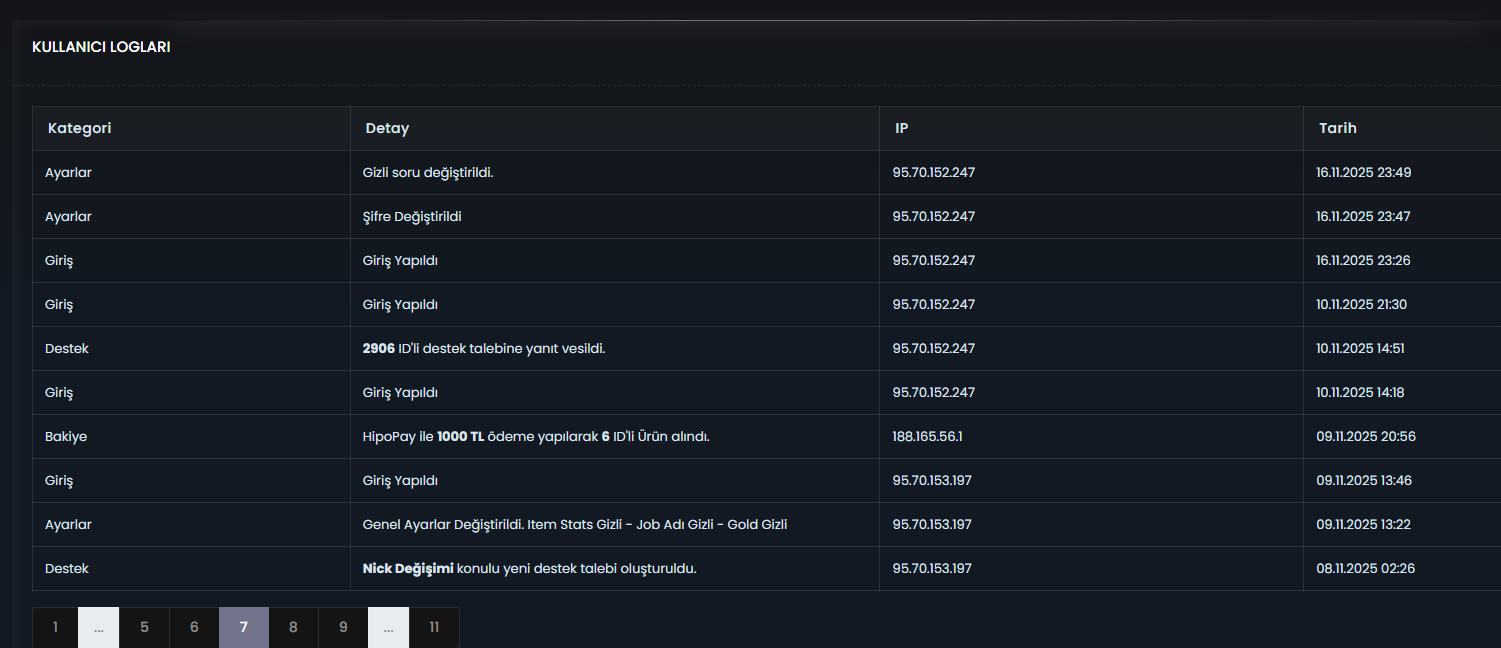Select page 6 in pagination
This screenshot has width=1501, height=648.
(x=194, y=627)
